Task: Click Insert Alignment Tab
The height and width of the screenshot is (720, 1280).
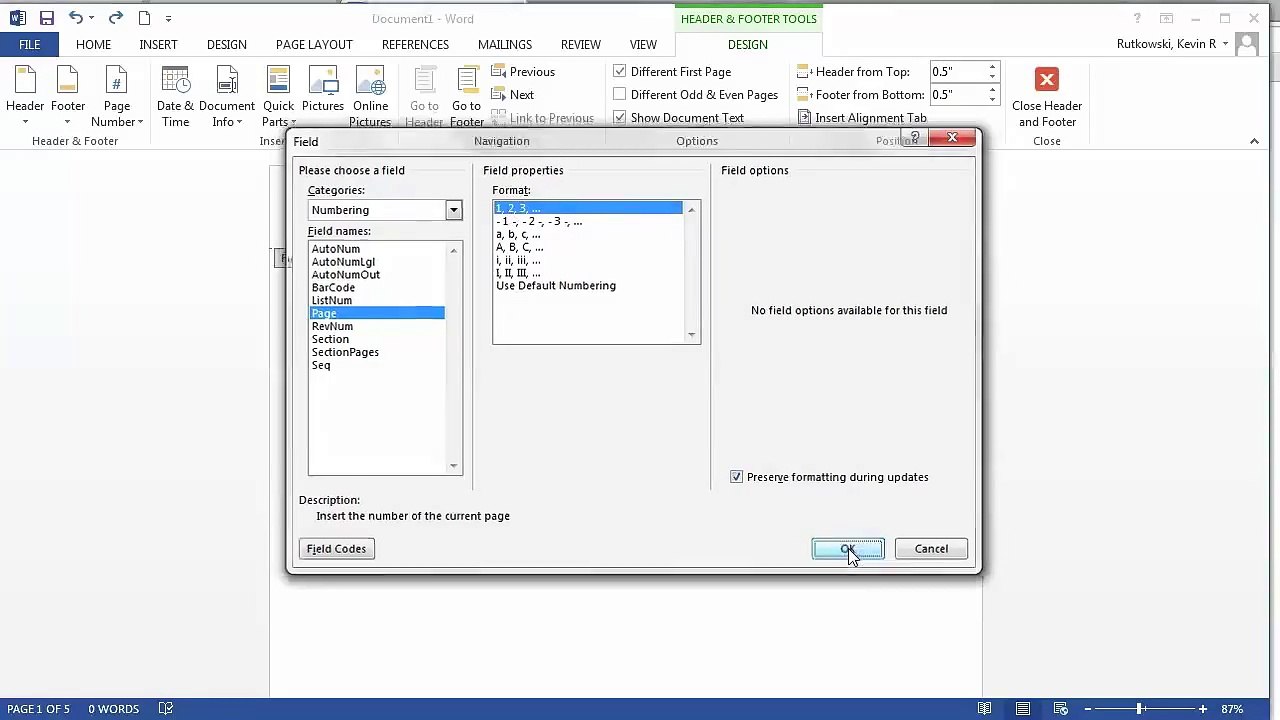Action: 862,118
